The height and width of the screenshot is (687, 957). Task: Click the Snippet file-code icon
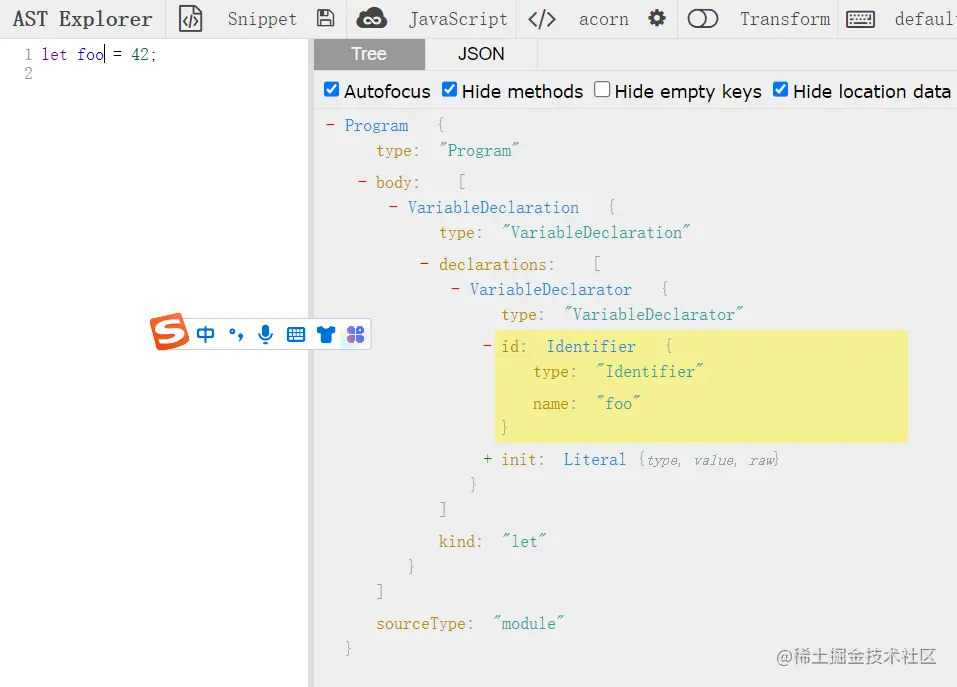point(190,19)
